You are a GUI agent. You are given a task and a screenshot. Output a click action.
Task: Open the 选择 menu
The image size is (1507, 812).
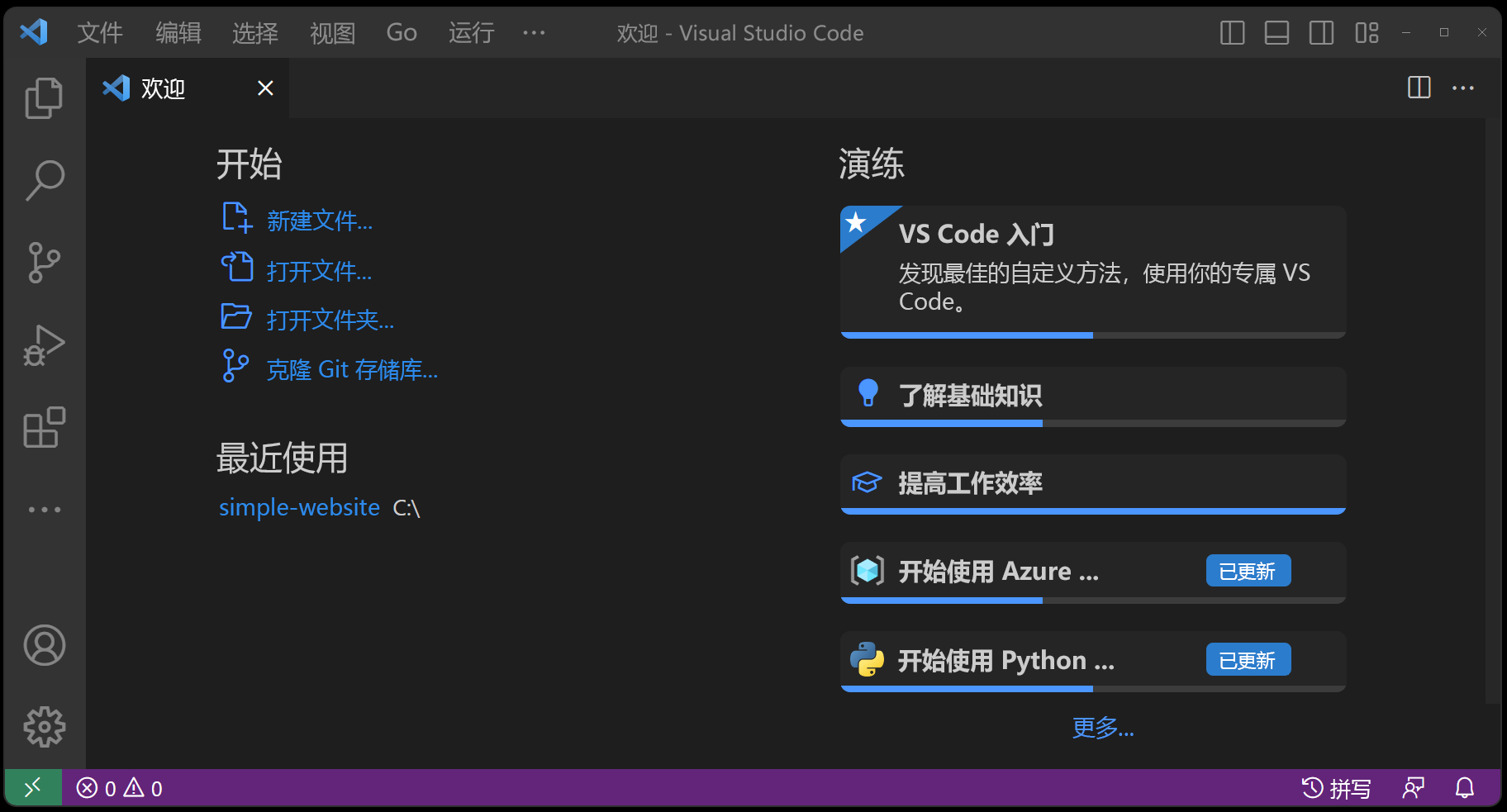(255, 33)
